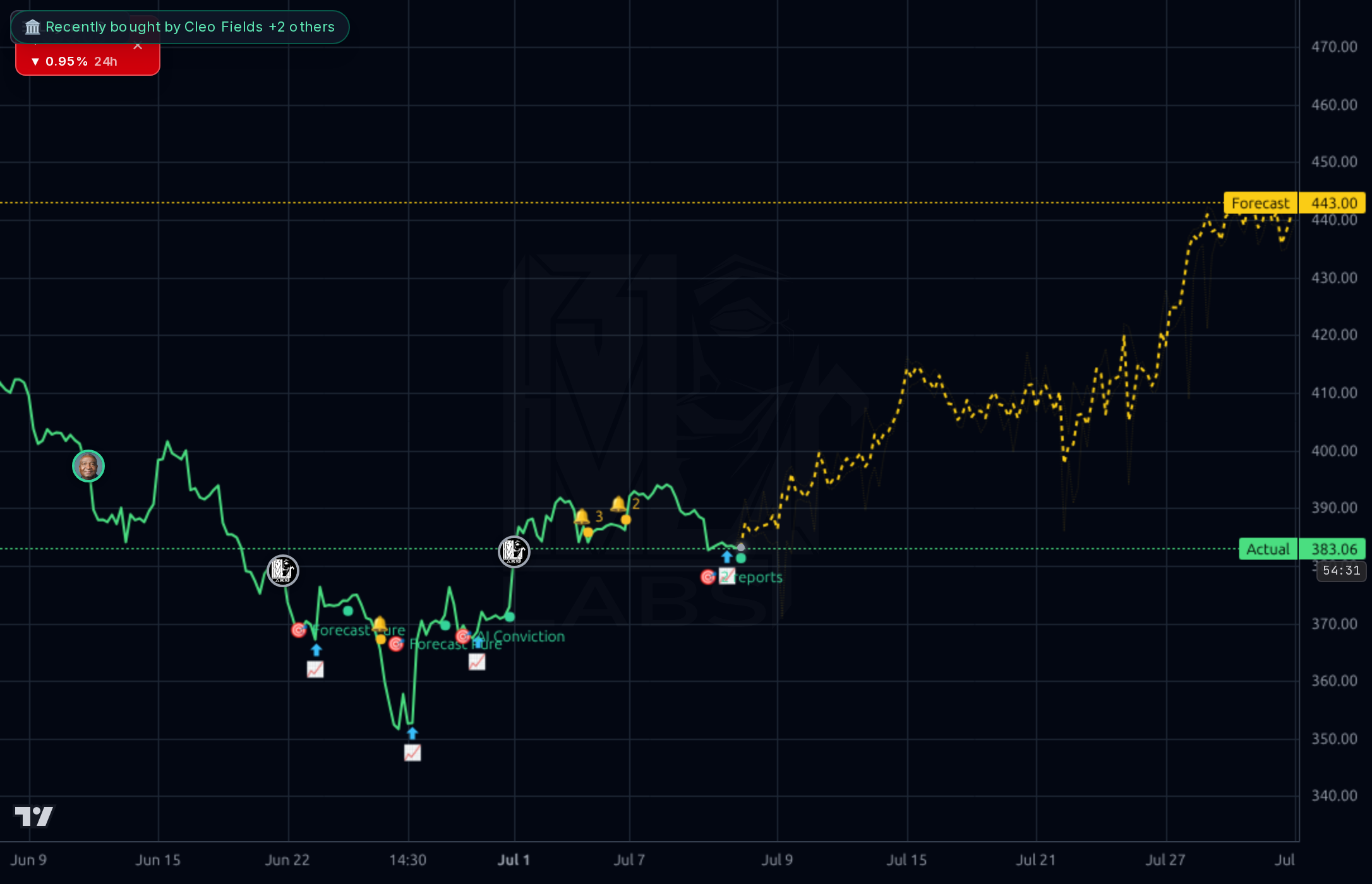Screen dimensions: 1372x884
Task: Click the yellow dot under bell 2
Action: [x=626, y=520]
